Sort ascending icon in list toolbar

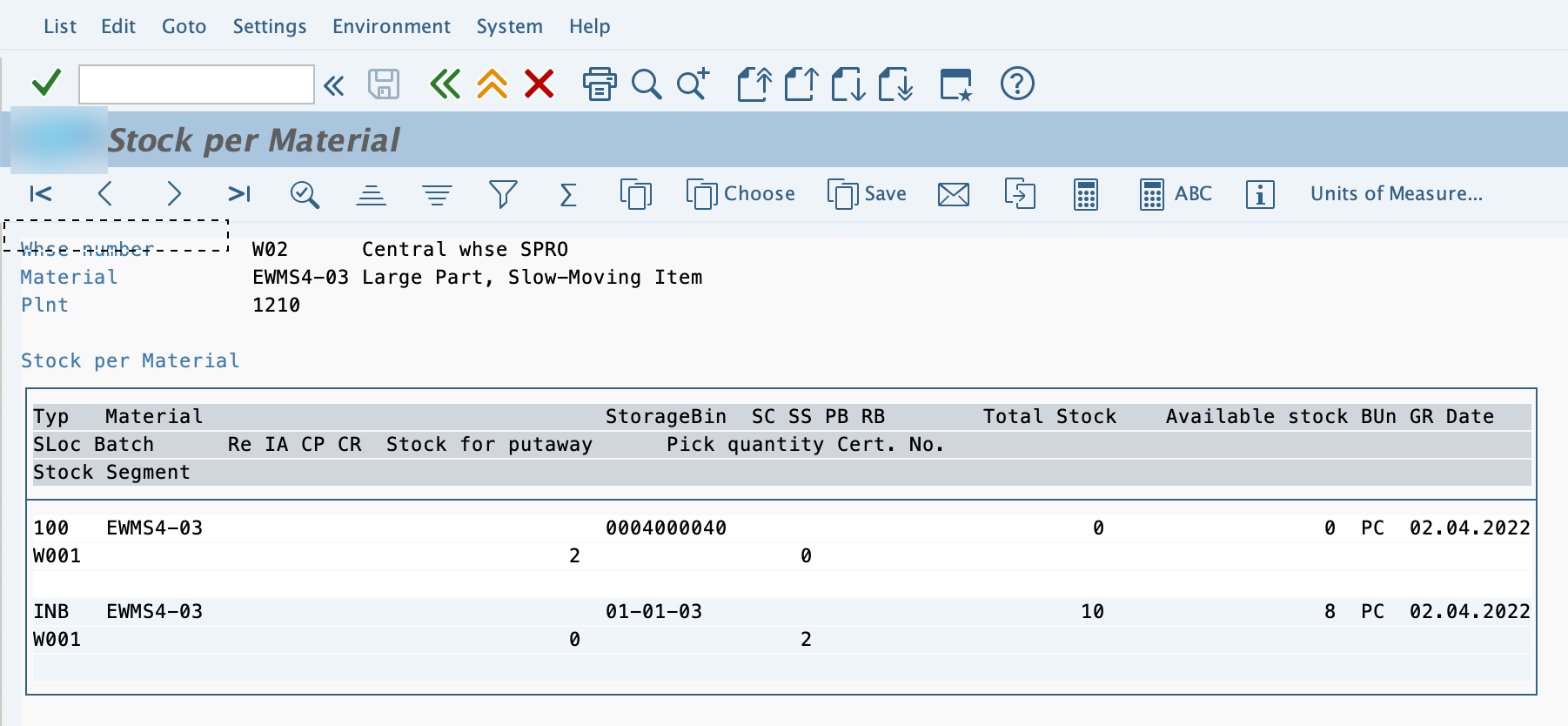tap(371, 194)
